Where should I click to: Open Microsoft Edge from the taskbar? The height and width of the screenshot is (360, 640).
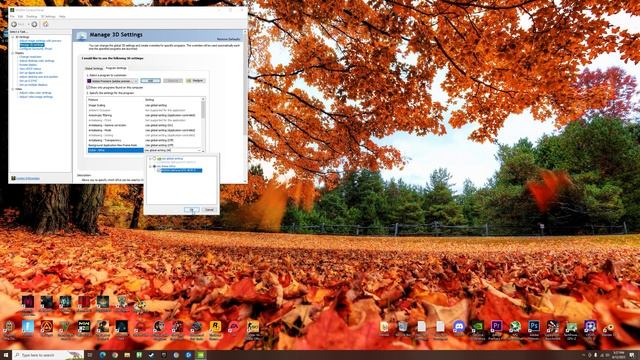click(x=102, y=355)
